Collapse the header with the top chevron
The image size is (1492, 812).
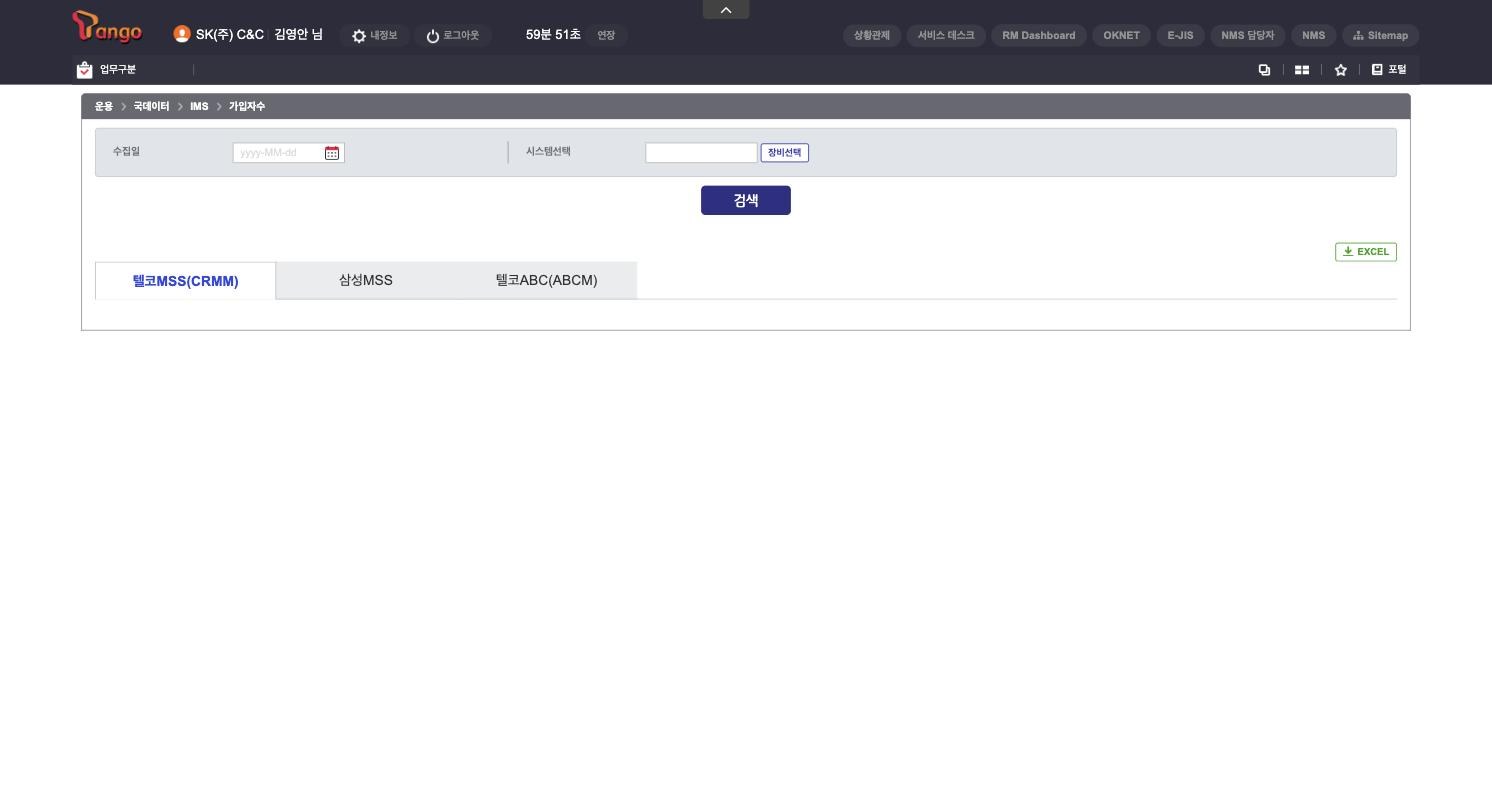pyautogui.click(x=726, y=10)
